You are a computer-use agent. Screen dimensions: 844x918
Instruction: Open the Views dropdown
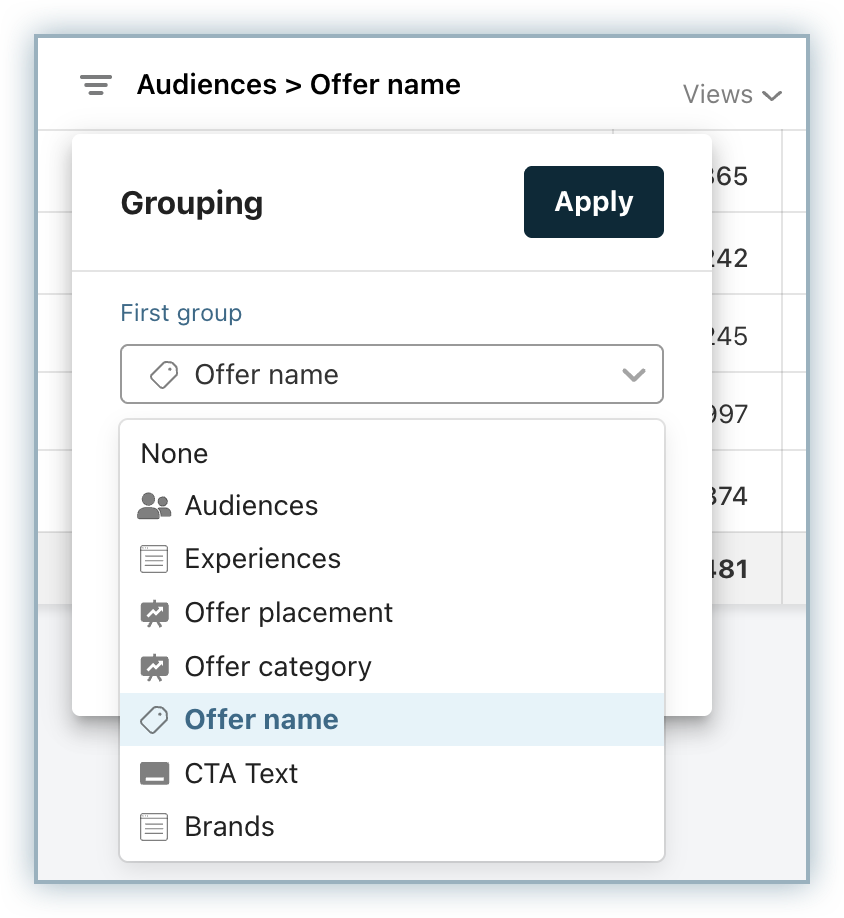point(731,95)
